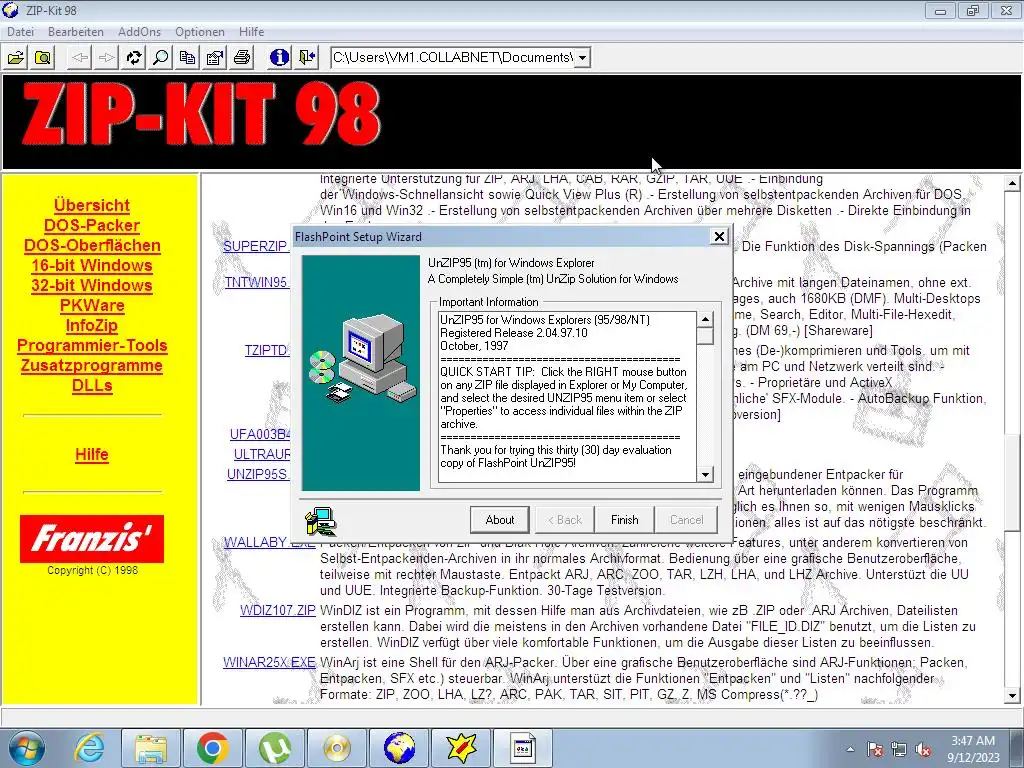The height and width of the screenshot is (768, 1024).
Task: Open the Bearbeiten menu
Action: [76, 31]
